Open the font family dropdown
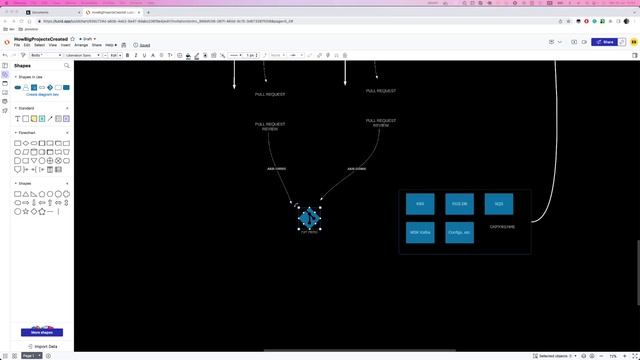Screen dimensions: 640x360 pyautogui.click(x=83, y=55)
